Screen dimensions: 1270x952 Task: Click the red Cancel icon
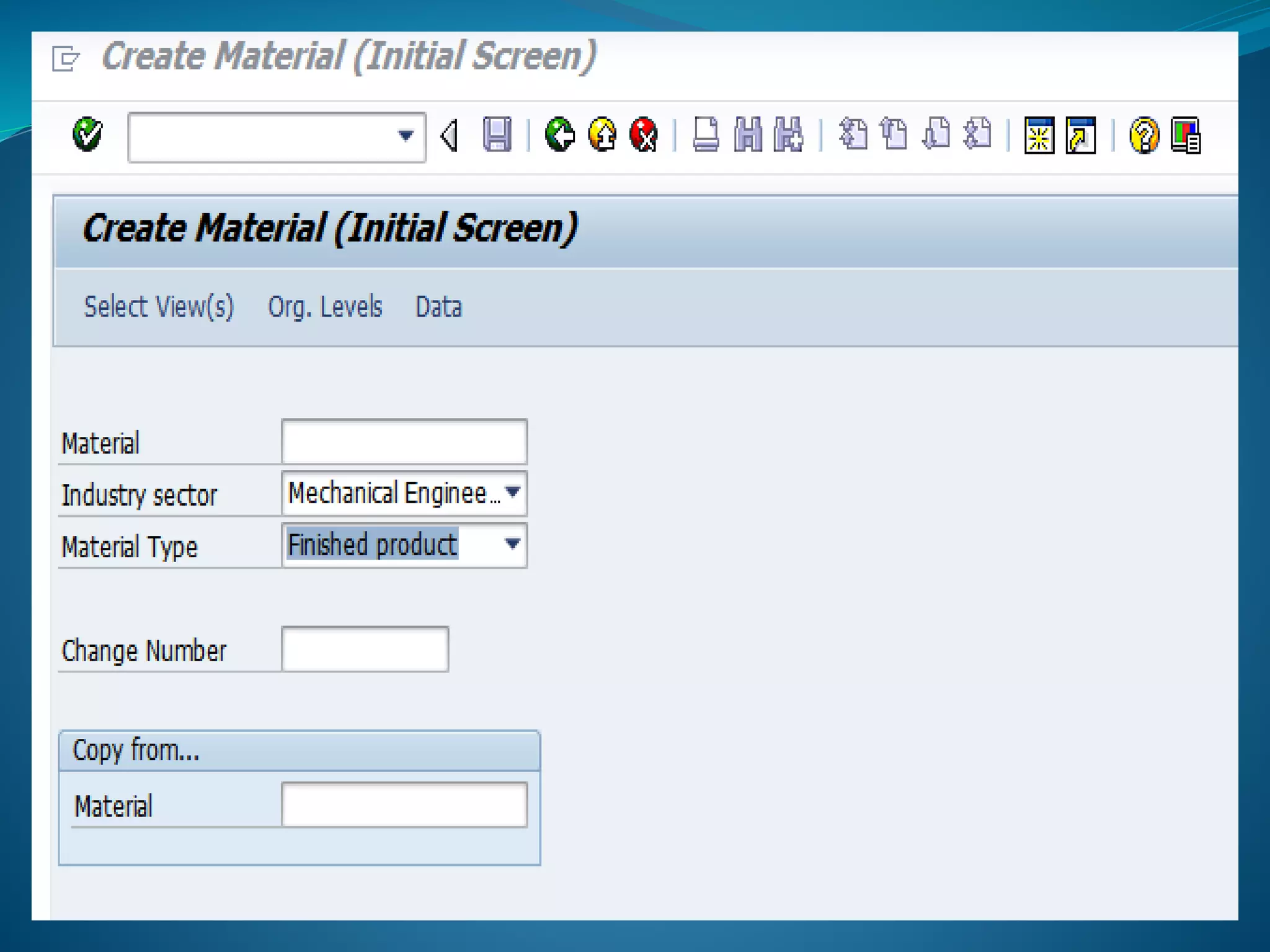coord(644,134)
